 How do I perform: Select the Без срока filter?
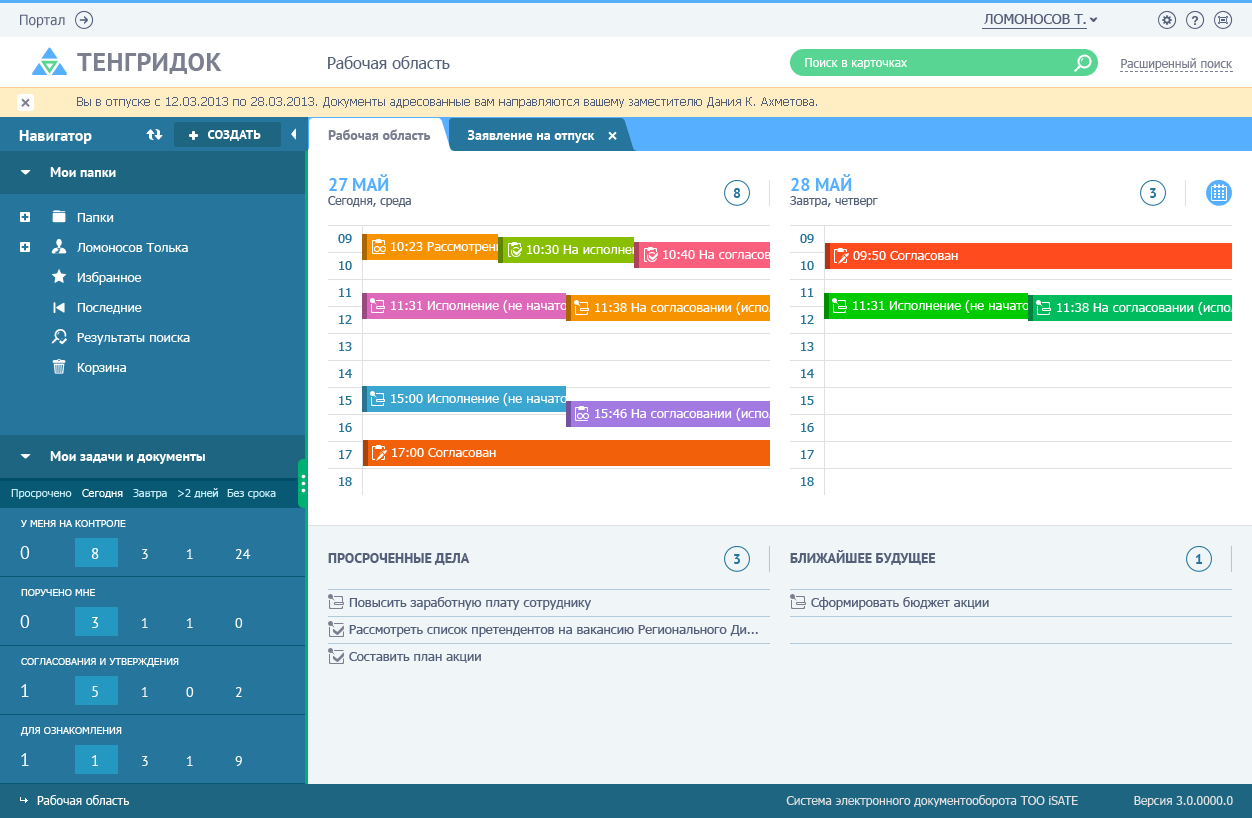point(251,493)
